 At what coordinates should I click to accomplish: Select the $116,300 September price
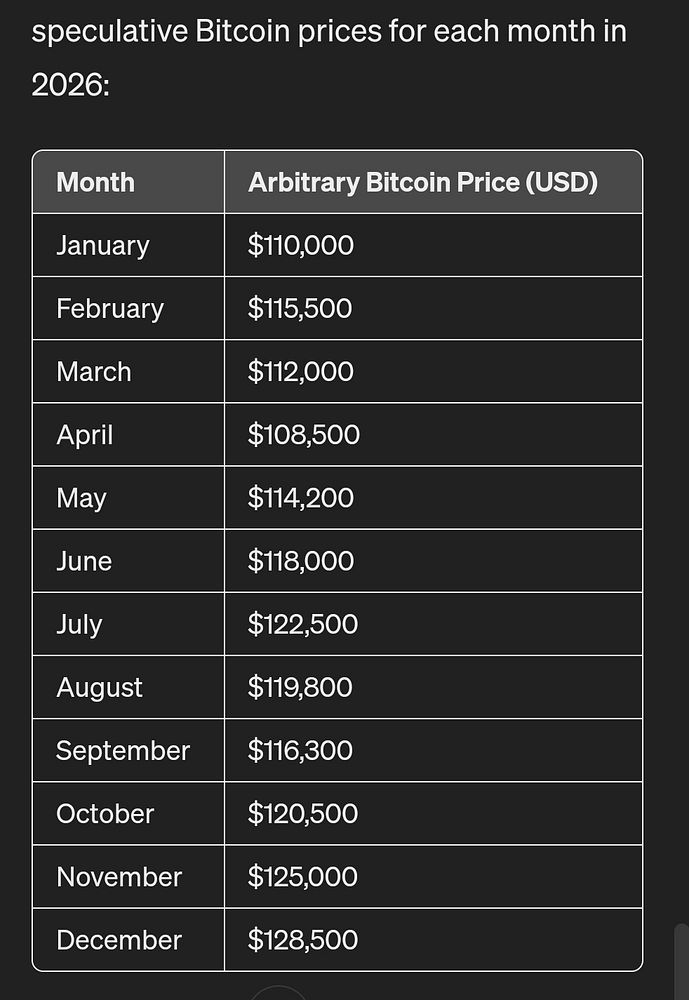(300, 751)
